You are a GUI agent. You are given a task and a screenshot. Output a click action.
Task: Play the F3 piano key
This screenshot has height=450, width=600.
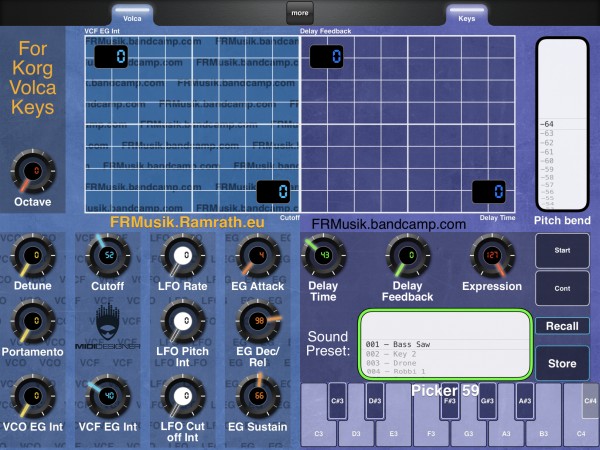click(x=431, y=433)
